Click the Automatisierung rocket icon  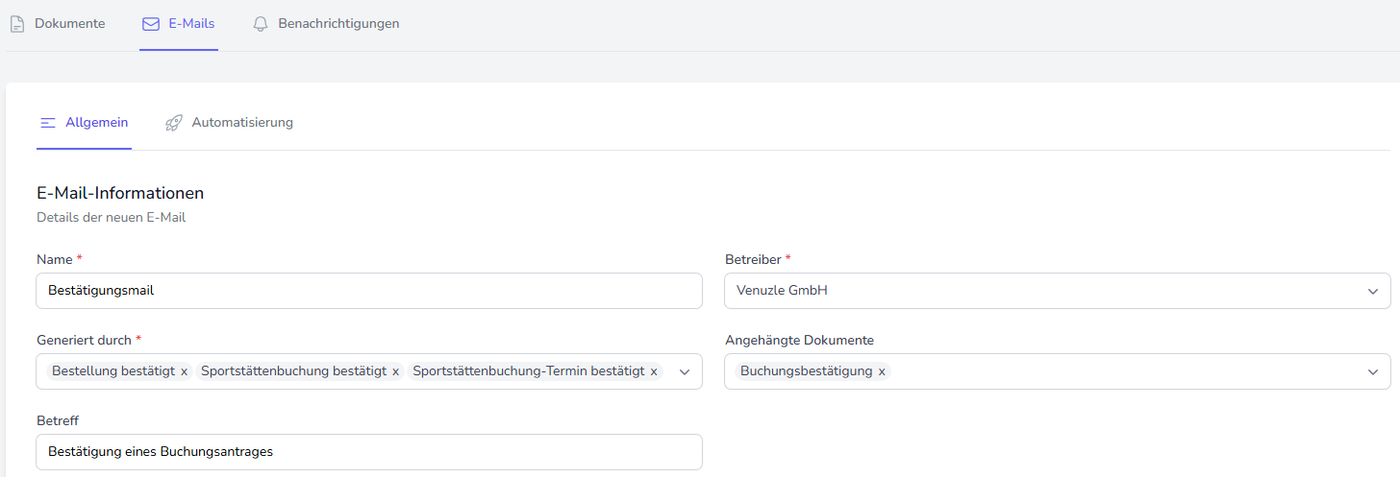(x=174, y=123)
